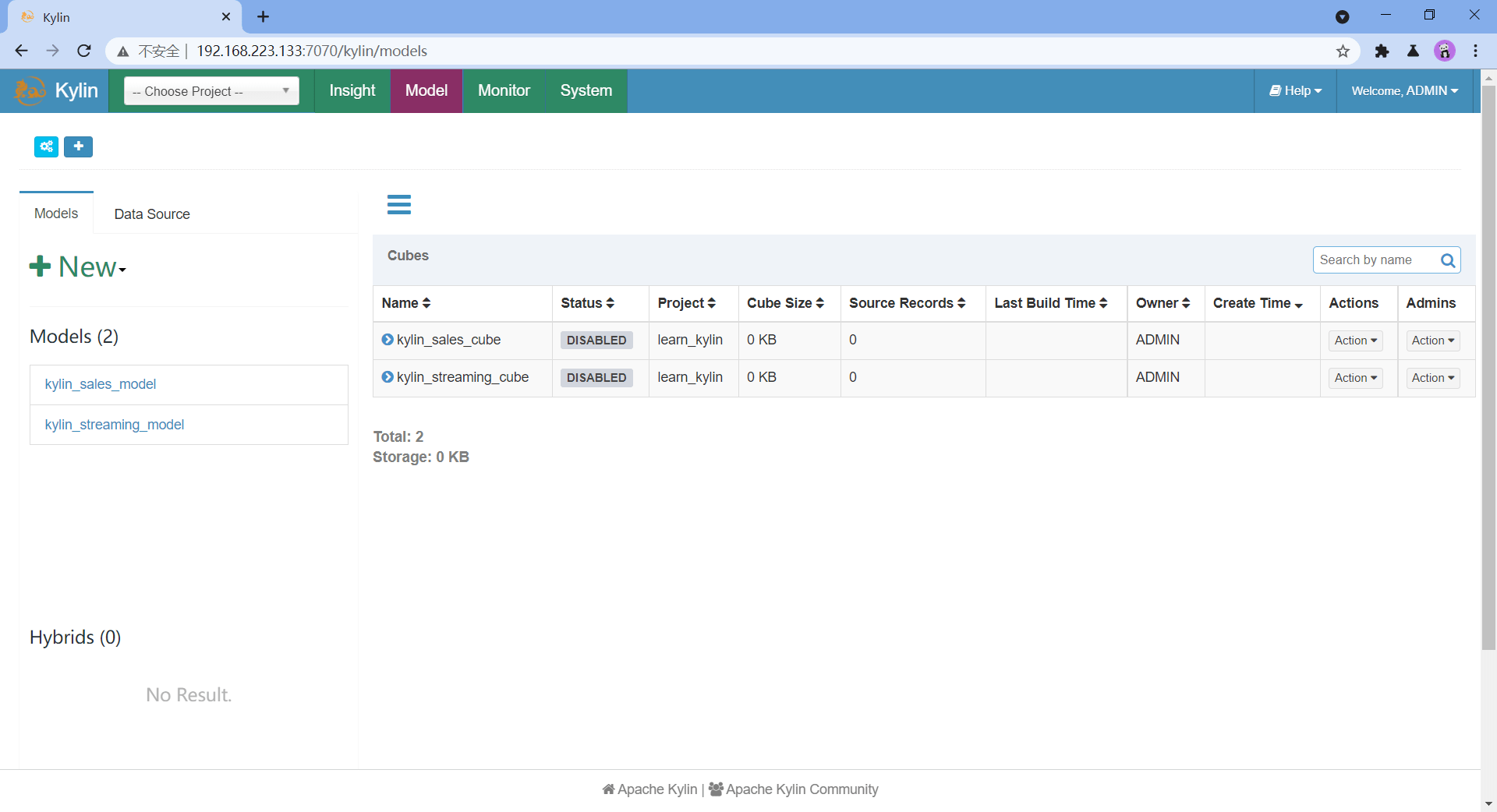The width and height of the screenshot is (1497, 812).
Task: Switch to the Models side tab
Action: pyautogui.click(x=56, y=214)
